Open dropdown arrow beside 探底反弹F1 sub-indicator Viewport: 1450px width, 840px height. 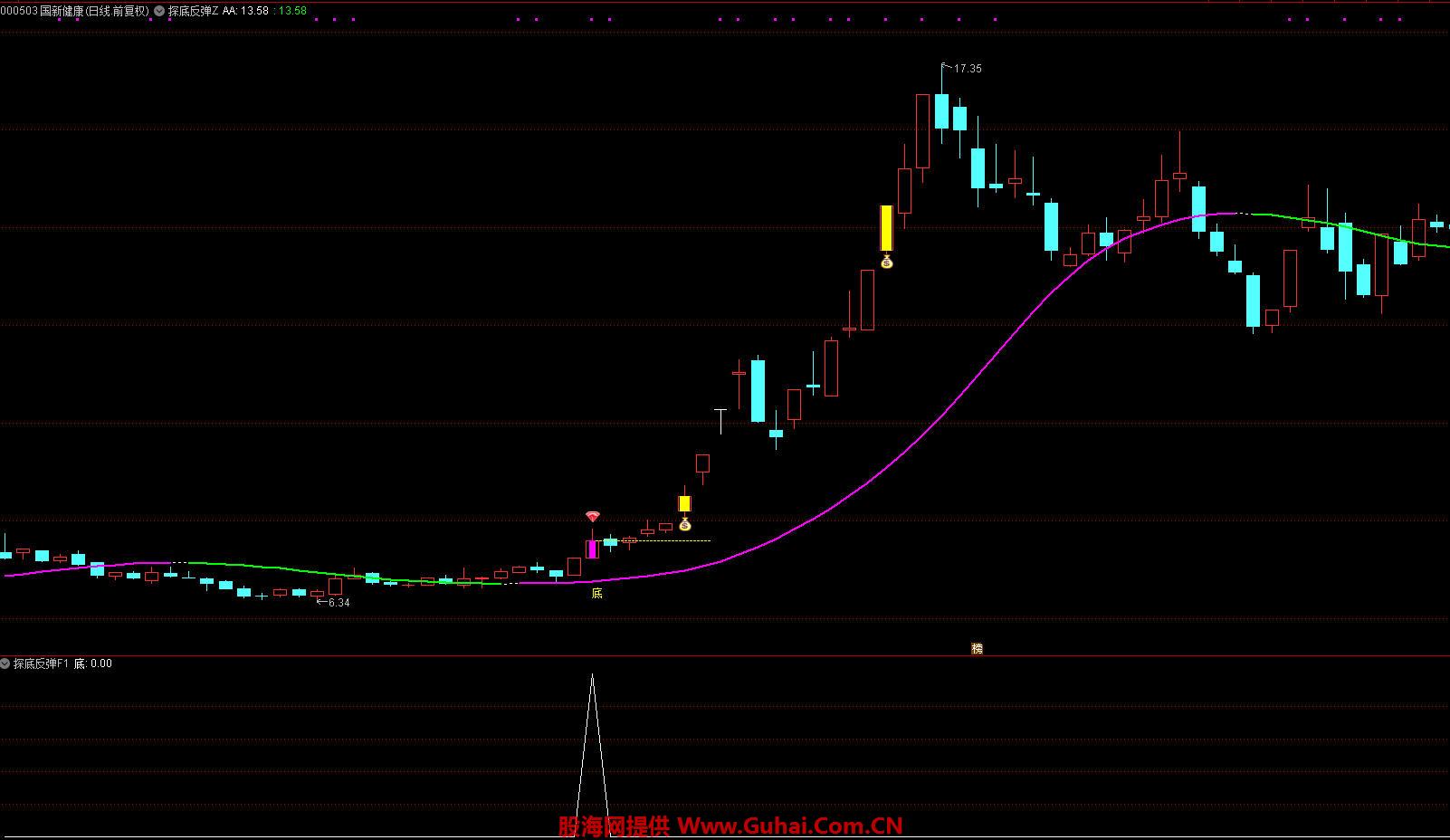click(5, 663)
